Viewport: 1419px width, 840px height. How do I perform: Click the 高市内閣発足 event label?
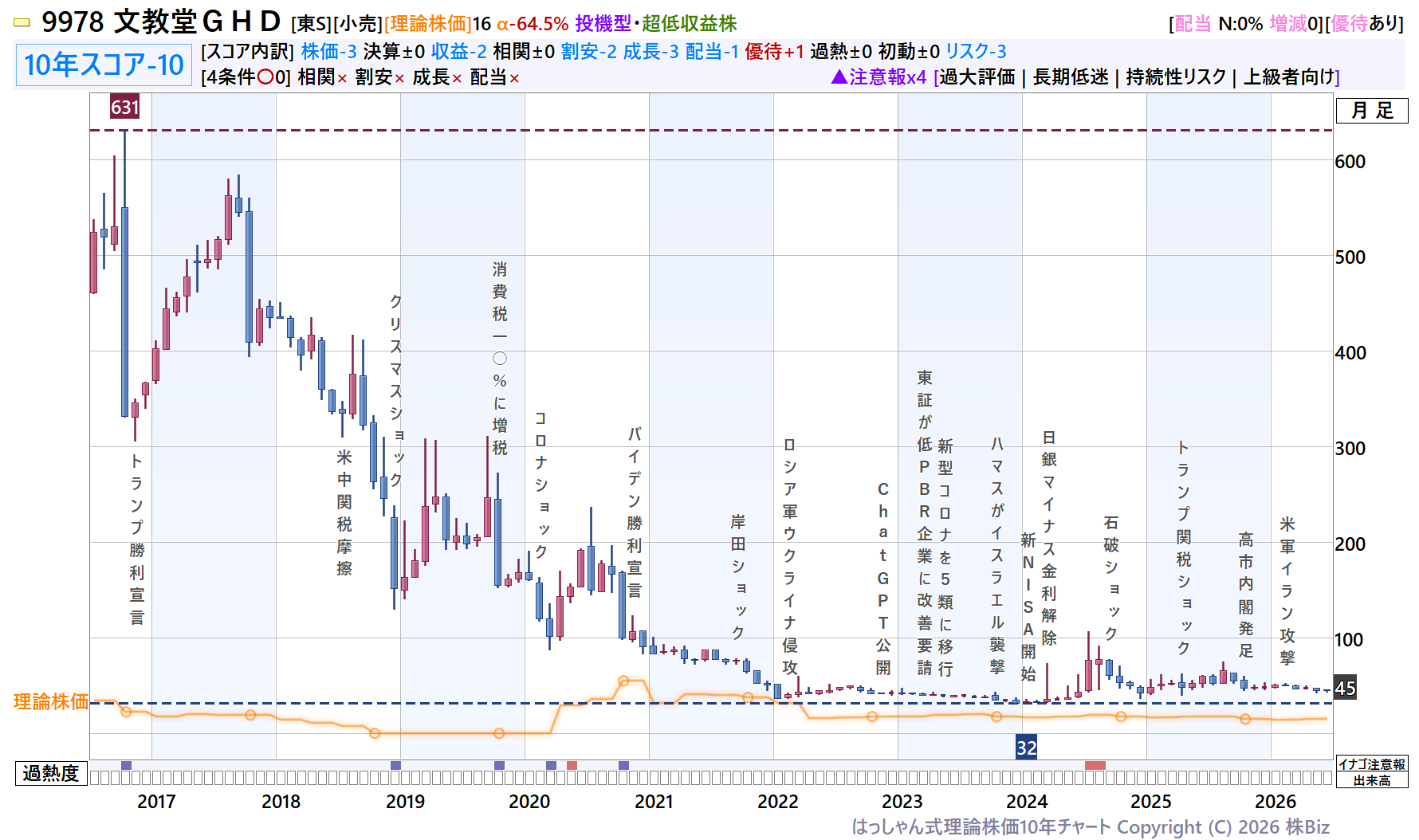pyautogui.click(x=1246, y=595)
